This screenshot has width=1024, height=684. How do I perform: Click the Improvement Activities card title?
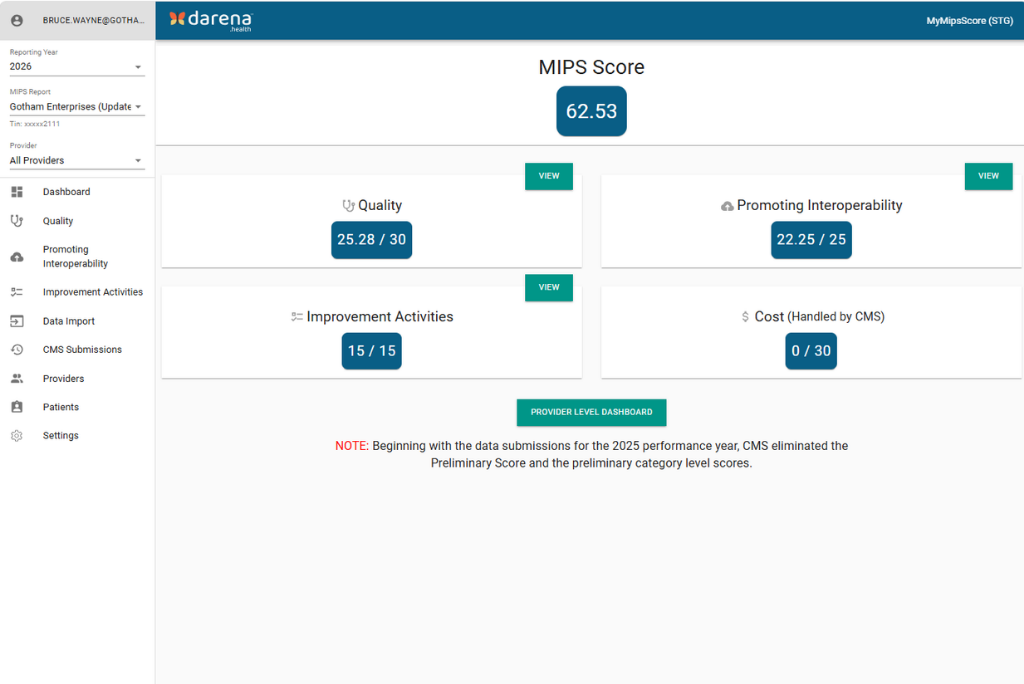tap(379, 317)
